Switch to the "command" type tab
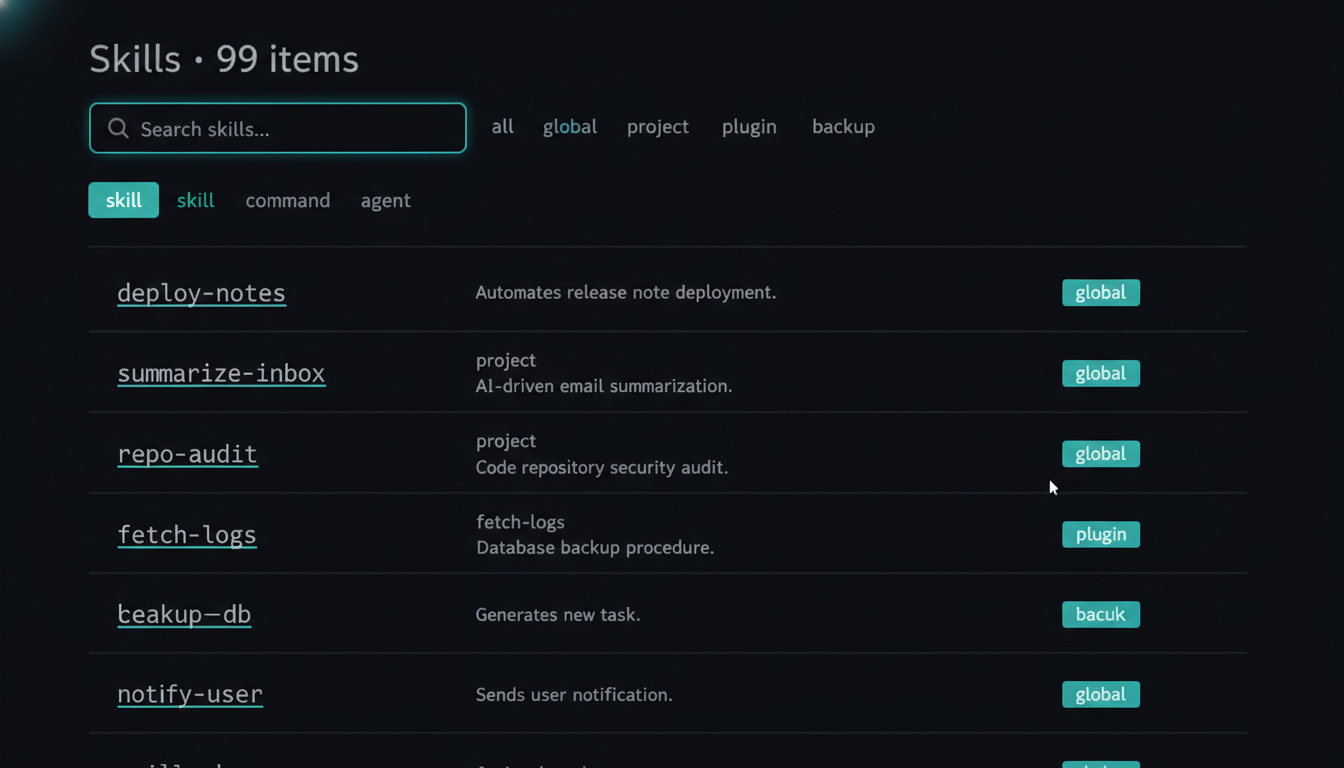 point(288,200)
